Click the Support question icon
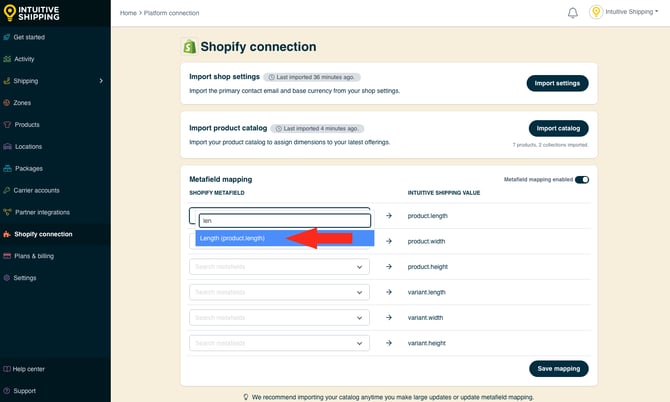The height and width of the screenshot is (402, 670). coord(6,391)
